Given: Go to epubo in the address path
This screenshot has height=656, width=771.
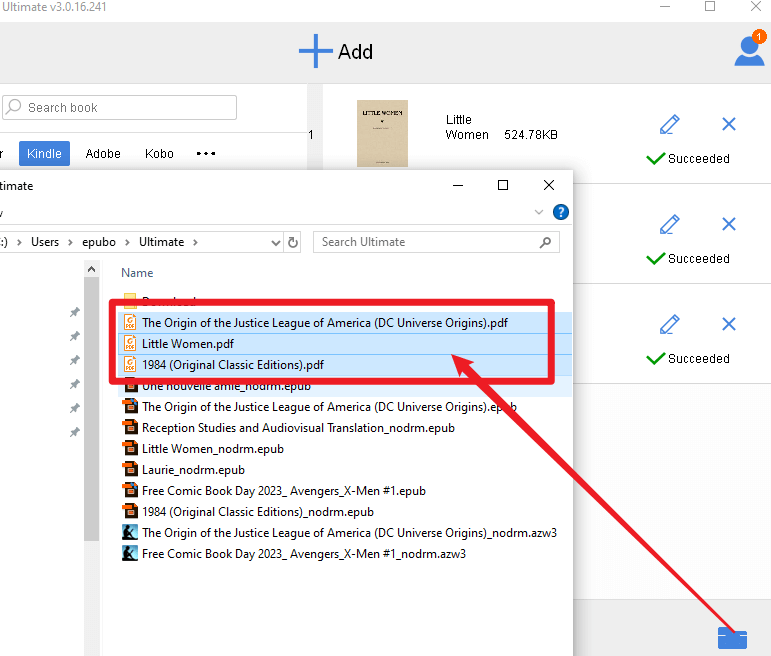Looking at the screenshot, I should (99, 242).
